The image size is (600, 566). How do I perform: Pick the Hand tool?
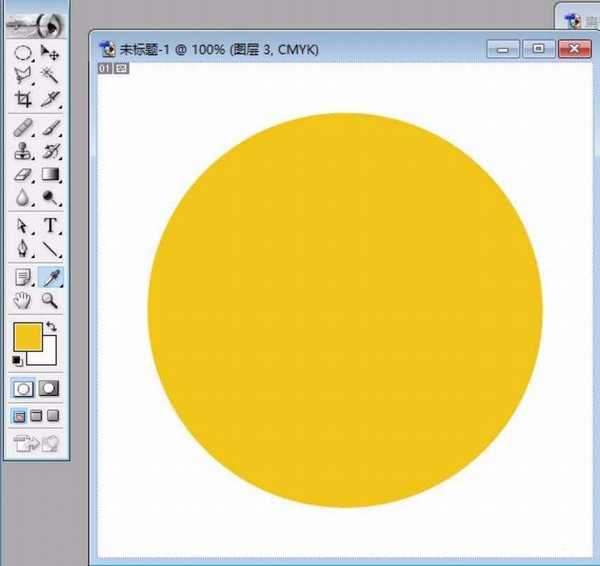(x=22, y=300)
